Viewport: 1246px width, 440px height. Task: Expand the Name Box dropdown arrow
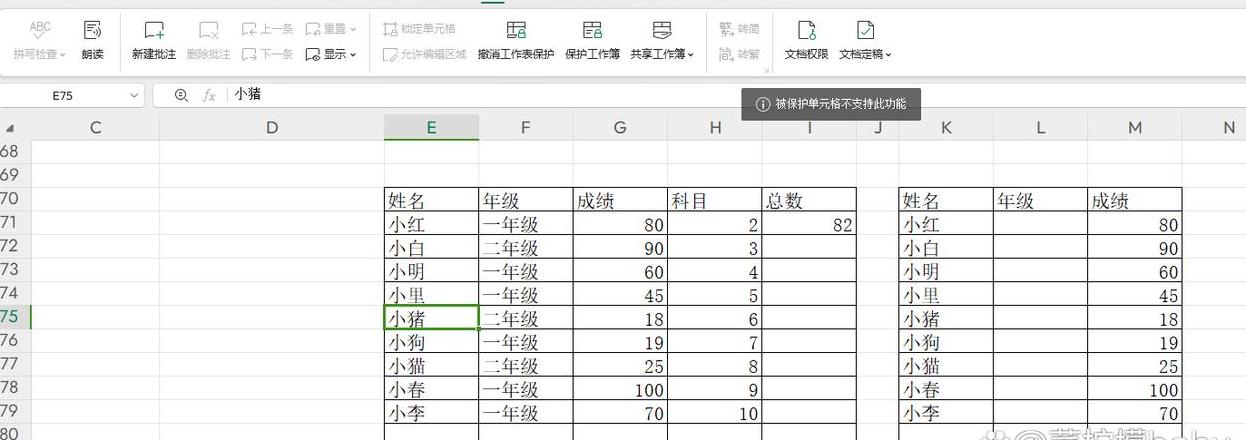coord(134,95)
